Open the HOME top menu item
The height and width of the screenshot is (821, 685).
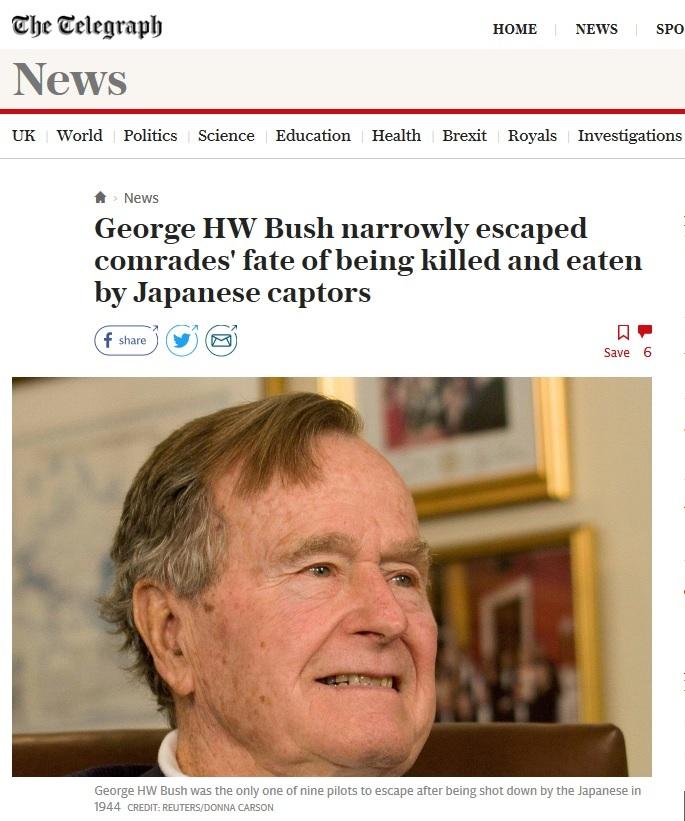514,29
